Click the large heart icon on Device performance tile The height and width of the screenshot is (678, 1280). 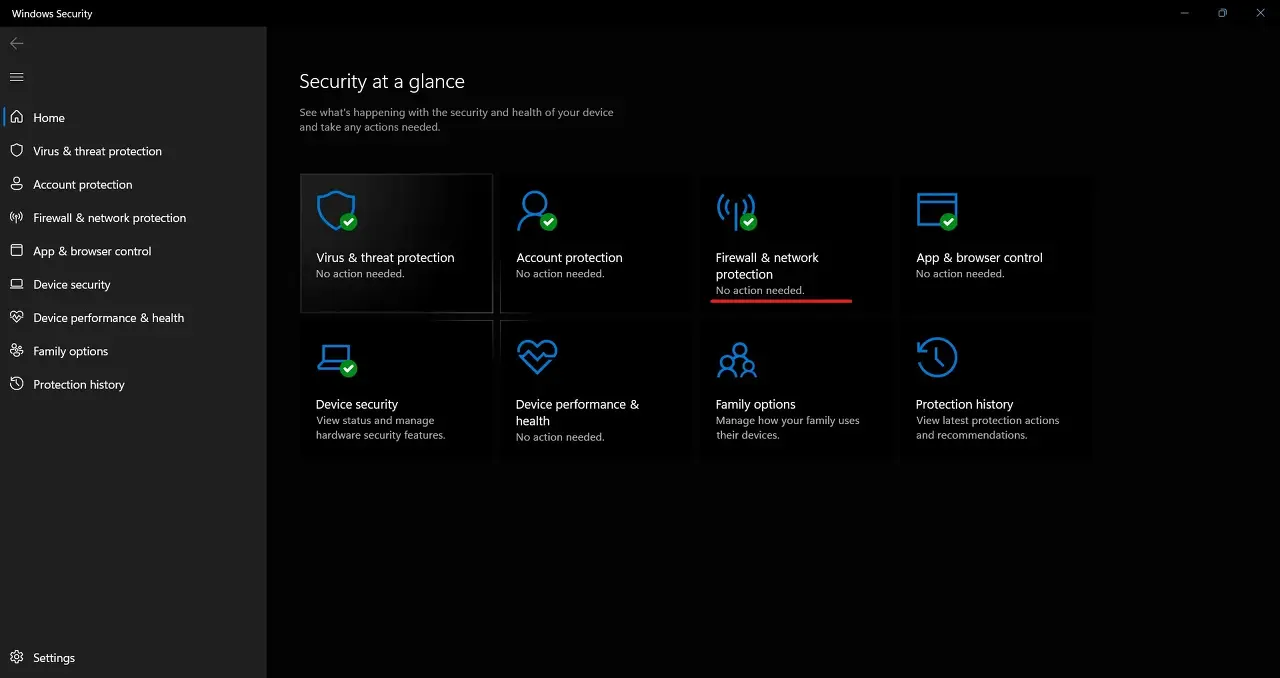point(537,357)
